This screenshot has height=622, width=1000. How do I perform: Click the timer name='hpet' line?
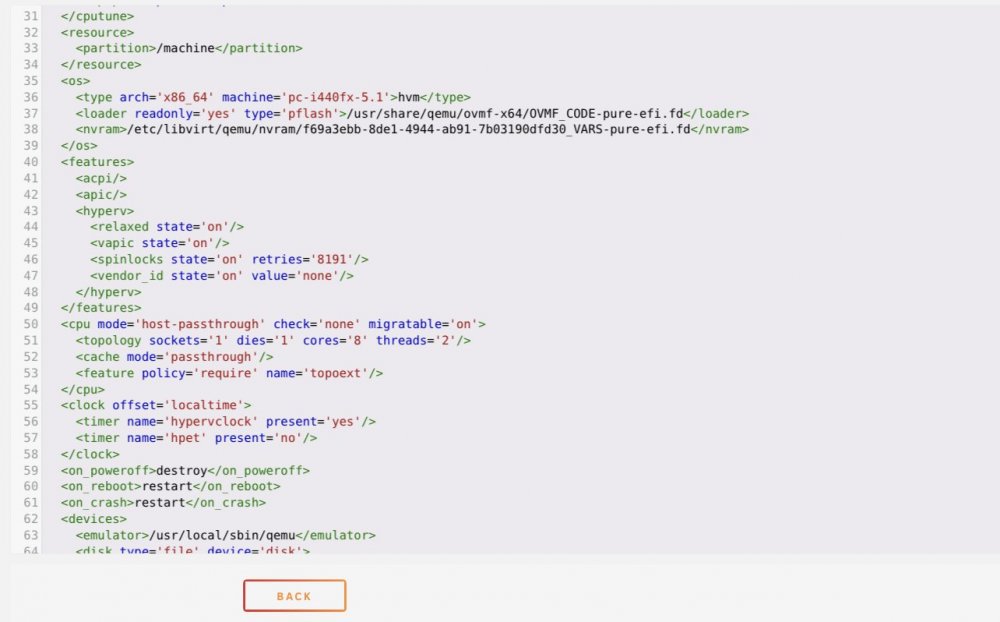[196, 438]
